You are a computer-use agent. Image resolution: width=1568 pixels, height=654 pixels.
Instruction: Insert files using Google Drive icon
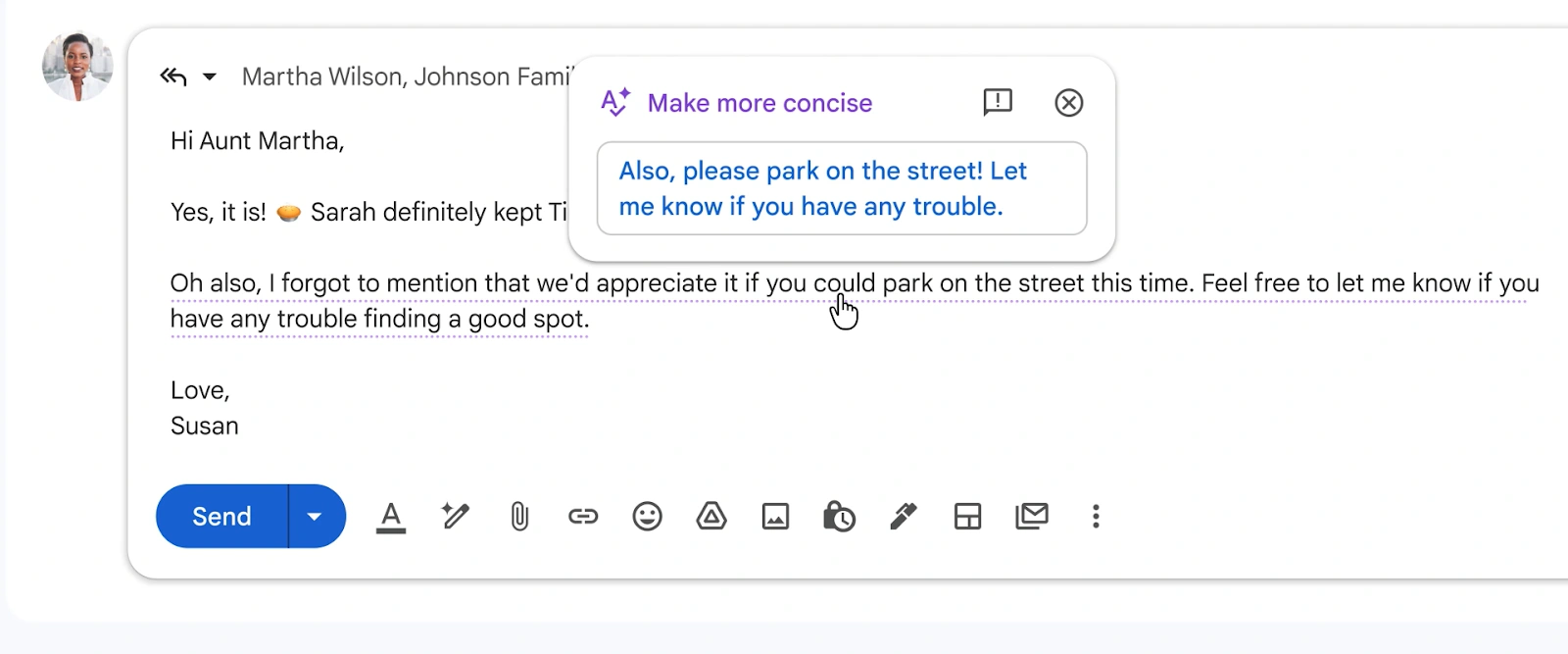click(x=711, y=517)
